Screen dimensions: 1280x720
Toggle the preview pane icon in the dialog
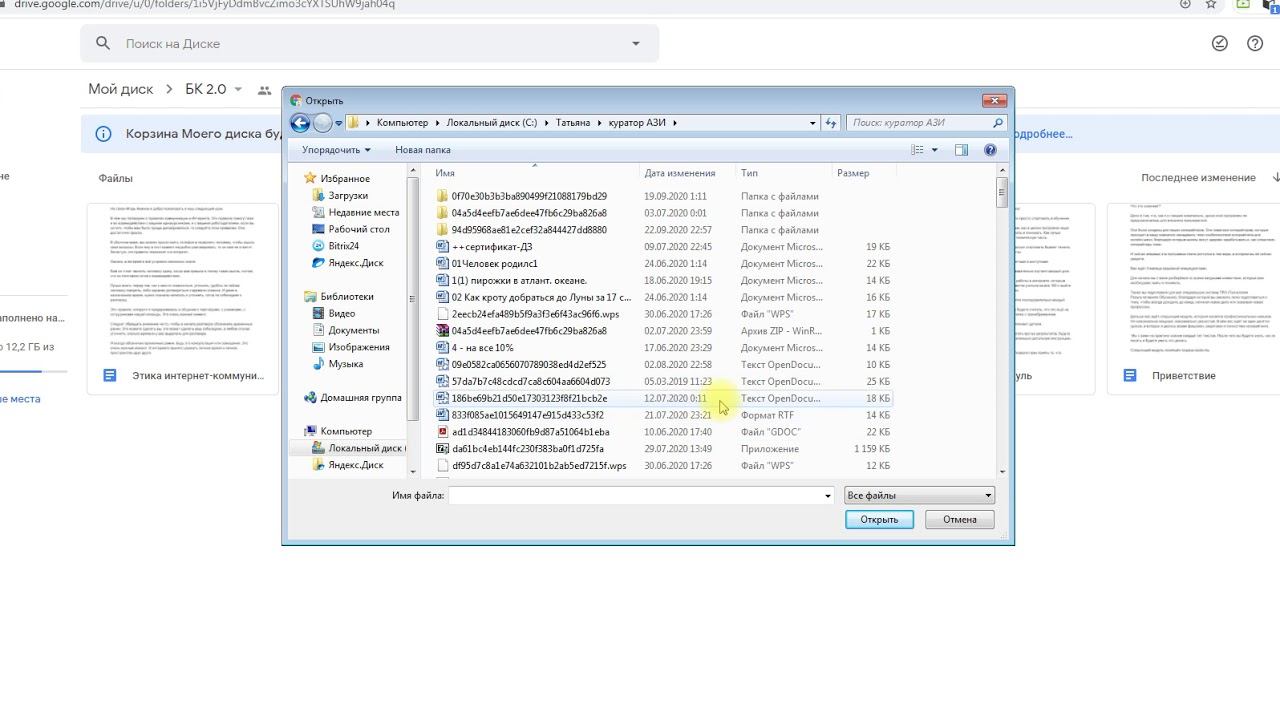pyautogui.click(x=961, y=150)
